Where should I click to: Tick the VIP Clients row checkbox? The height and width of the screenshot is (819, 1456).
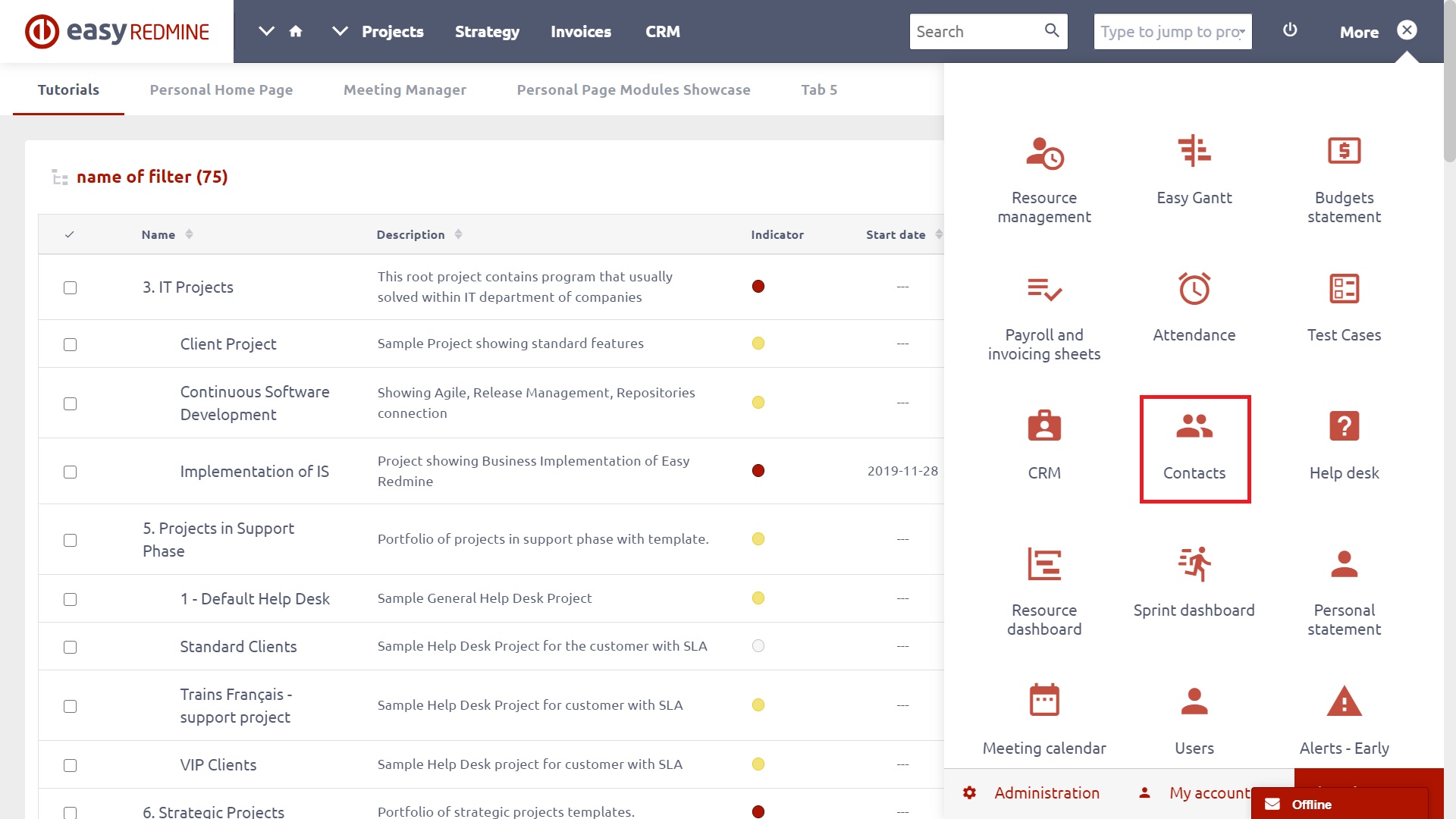click(x=70, y=765)
